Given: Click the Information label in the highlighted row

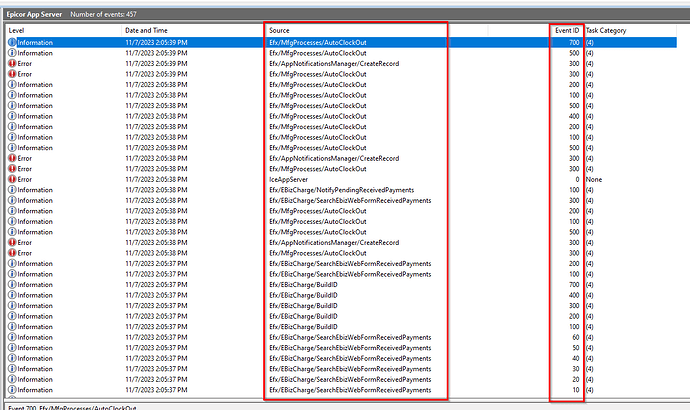Looking at the screenshot, I should [x=35, y=43].
